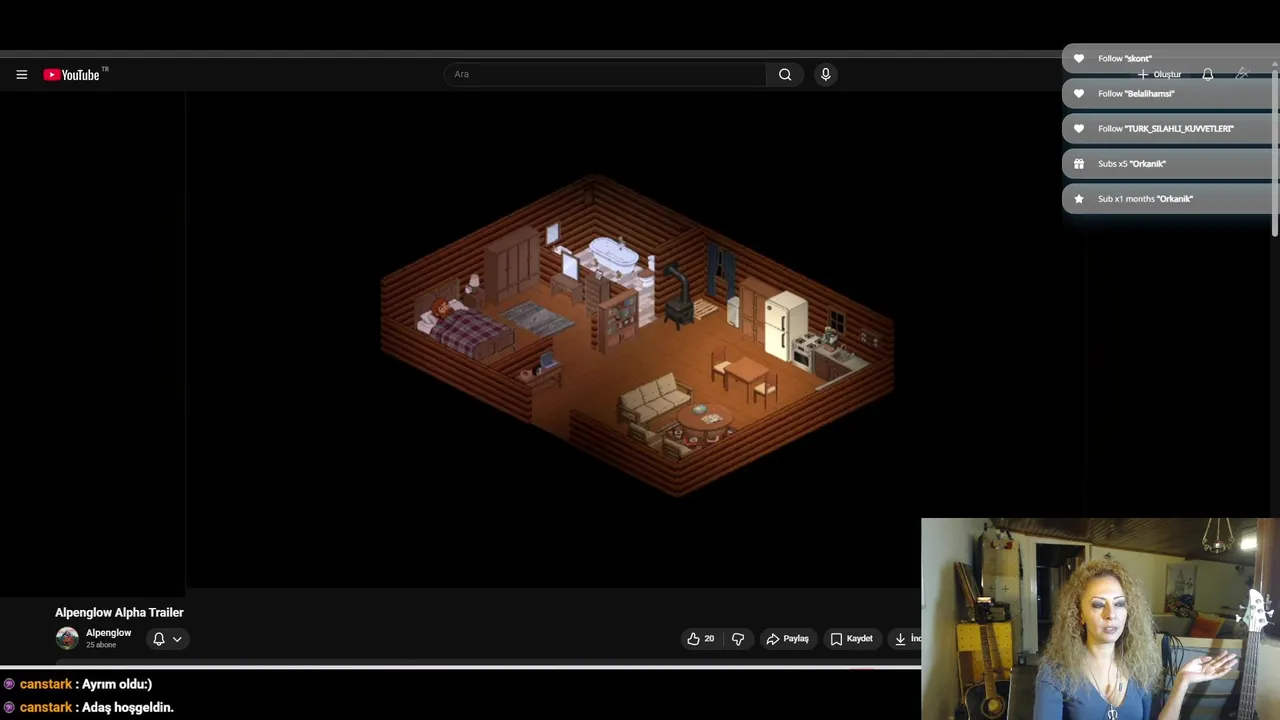Image resolution: width=1280 pixels, height=720 pixels.
Task: Click the Follow "TURK_SILAHLI_KUVVETLERI" alert
Action: pyautogui.click(x=1166, y=128)
